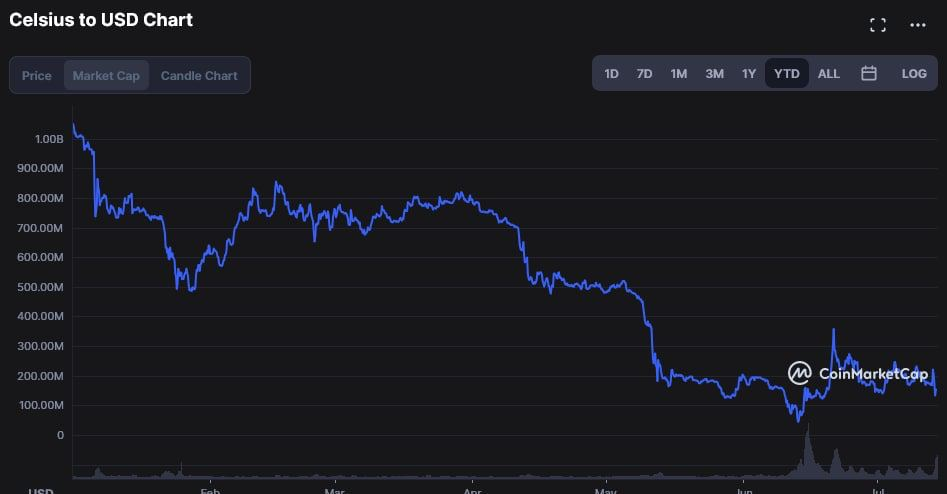Viewport: 947px width, 494px height.
Task: Choose the 1M time range
Action: (x=679, y=74)
